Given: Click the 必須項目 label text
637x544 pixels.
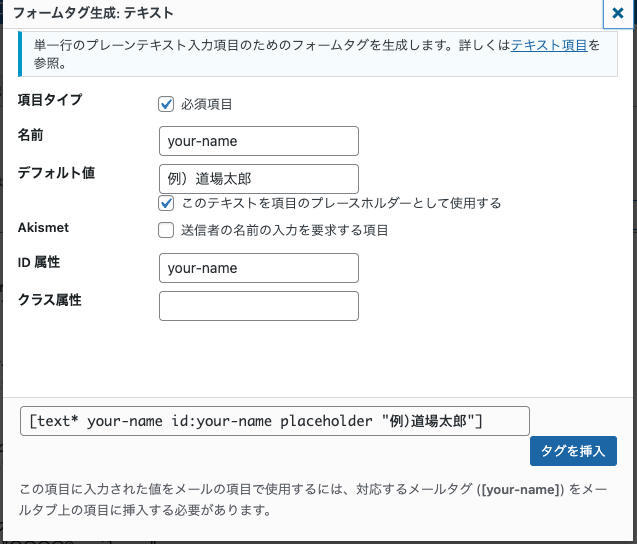Looking at the screenshot, I should pyautogui.click(x=206, y=104).
